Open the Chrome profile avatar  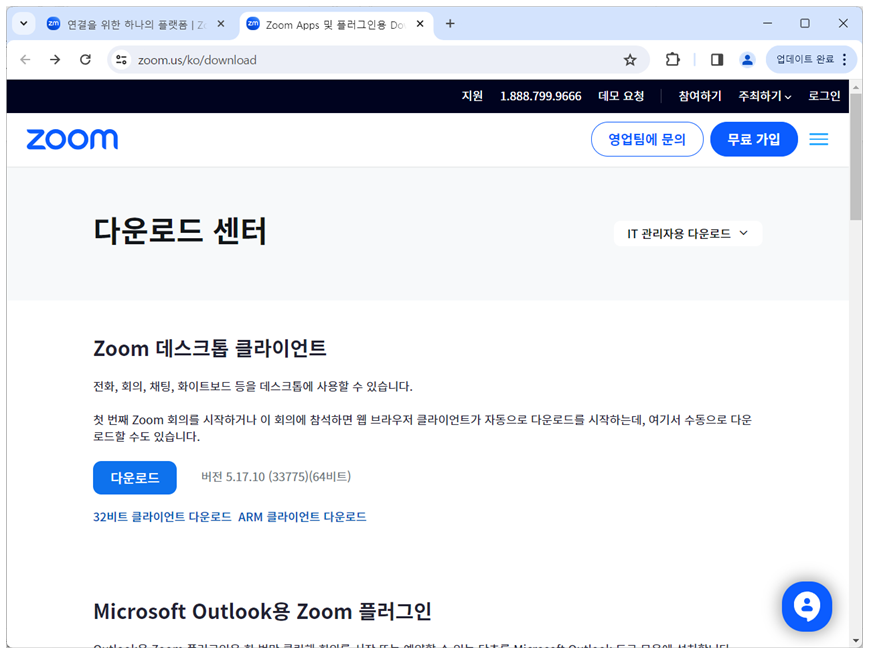747,59
